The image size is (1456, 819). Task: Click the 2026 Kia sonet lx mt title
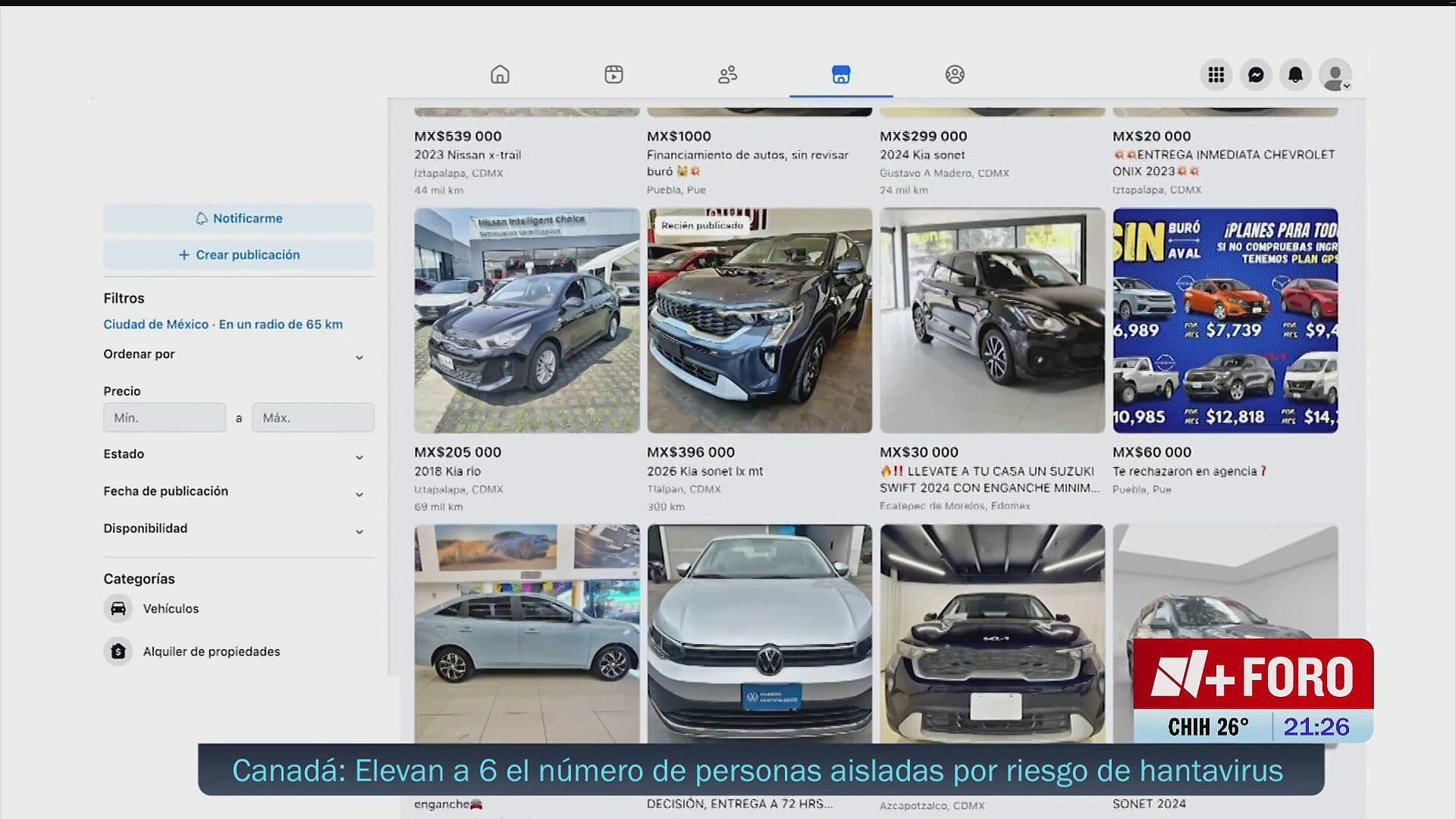pos(705,471)
